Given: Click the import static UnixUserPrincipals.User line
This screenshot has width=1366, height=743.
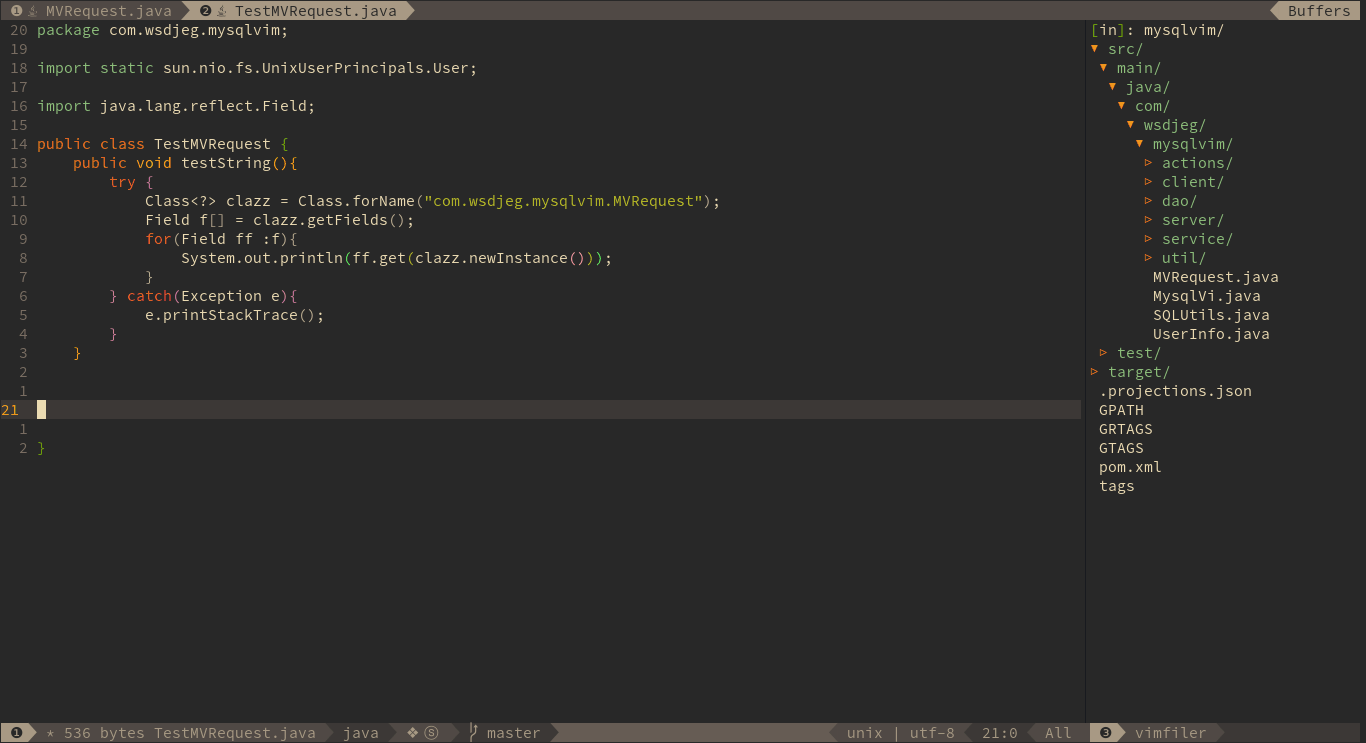Looking at the screenshot, I should (257, 68).
